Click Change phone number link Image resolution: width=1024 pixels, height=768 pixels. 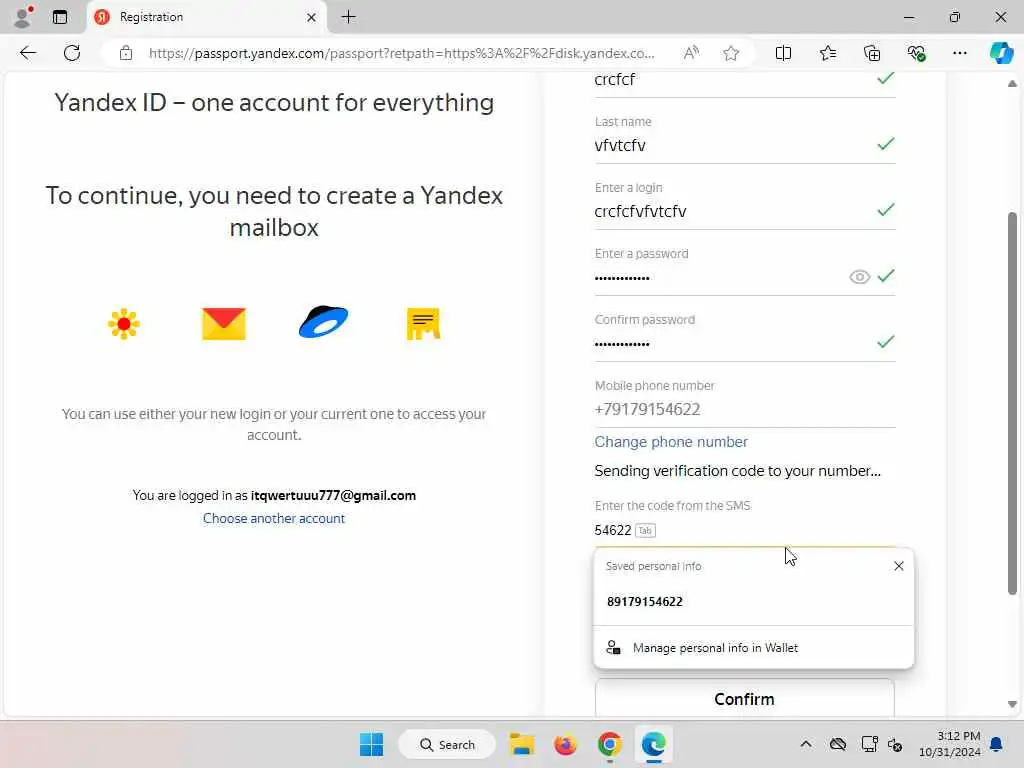pos(671,442)
